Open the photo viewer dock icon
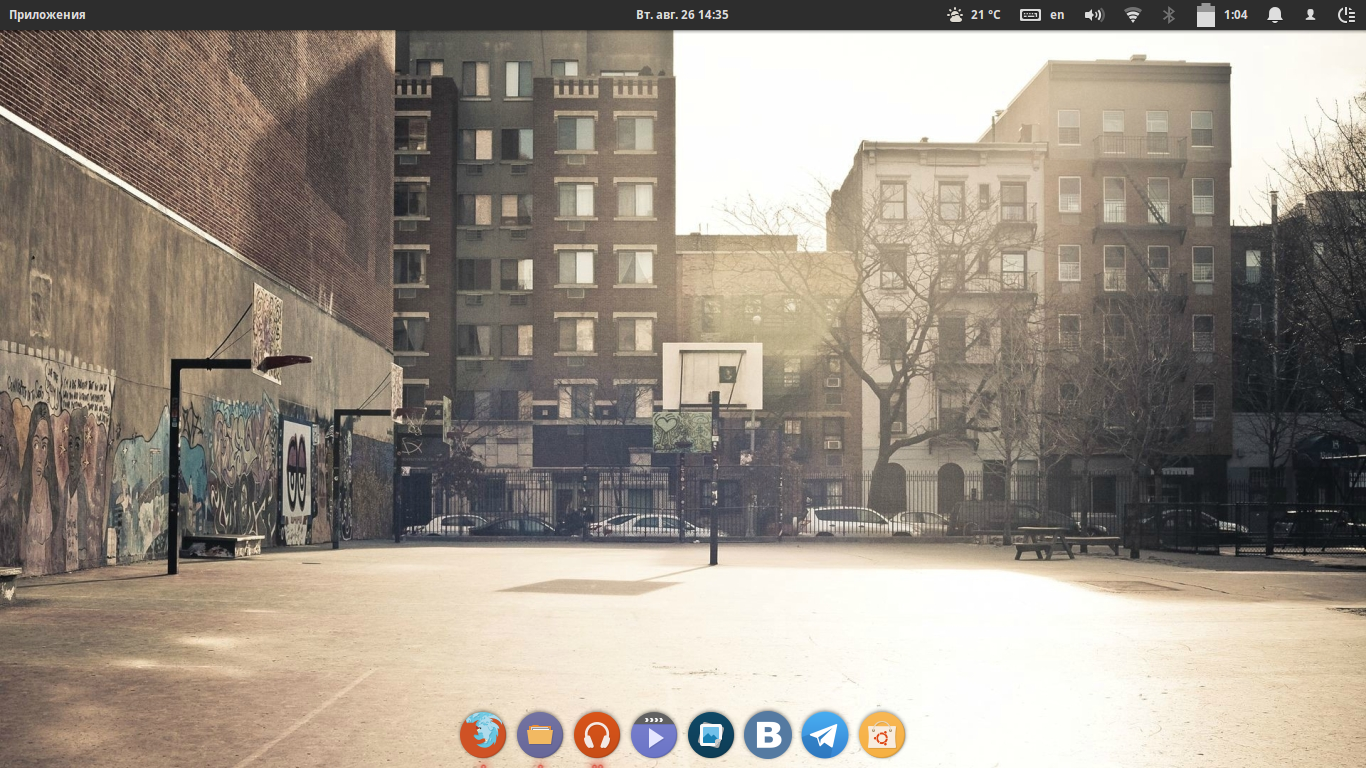This screenshot has height=768, width=1366. coord(711,736)
